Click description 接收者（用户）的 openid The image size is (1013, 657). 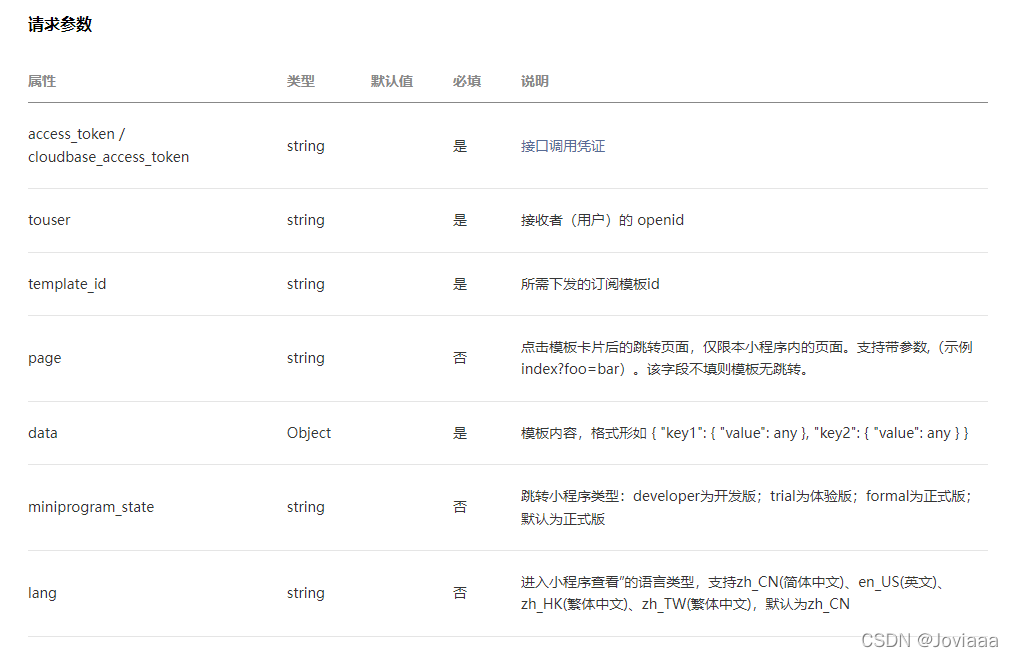(x=602, y=220)
